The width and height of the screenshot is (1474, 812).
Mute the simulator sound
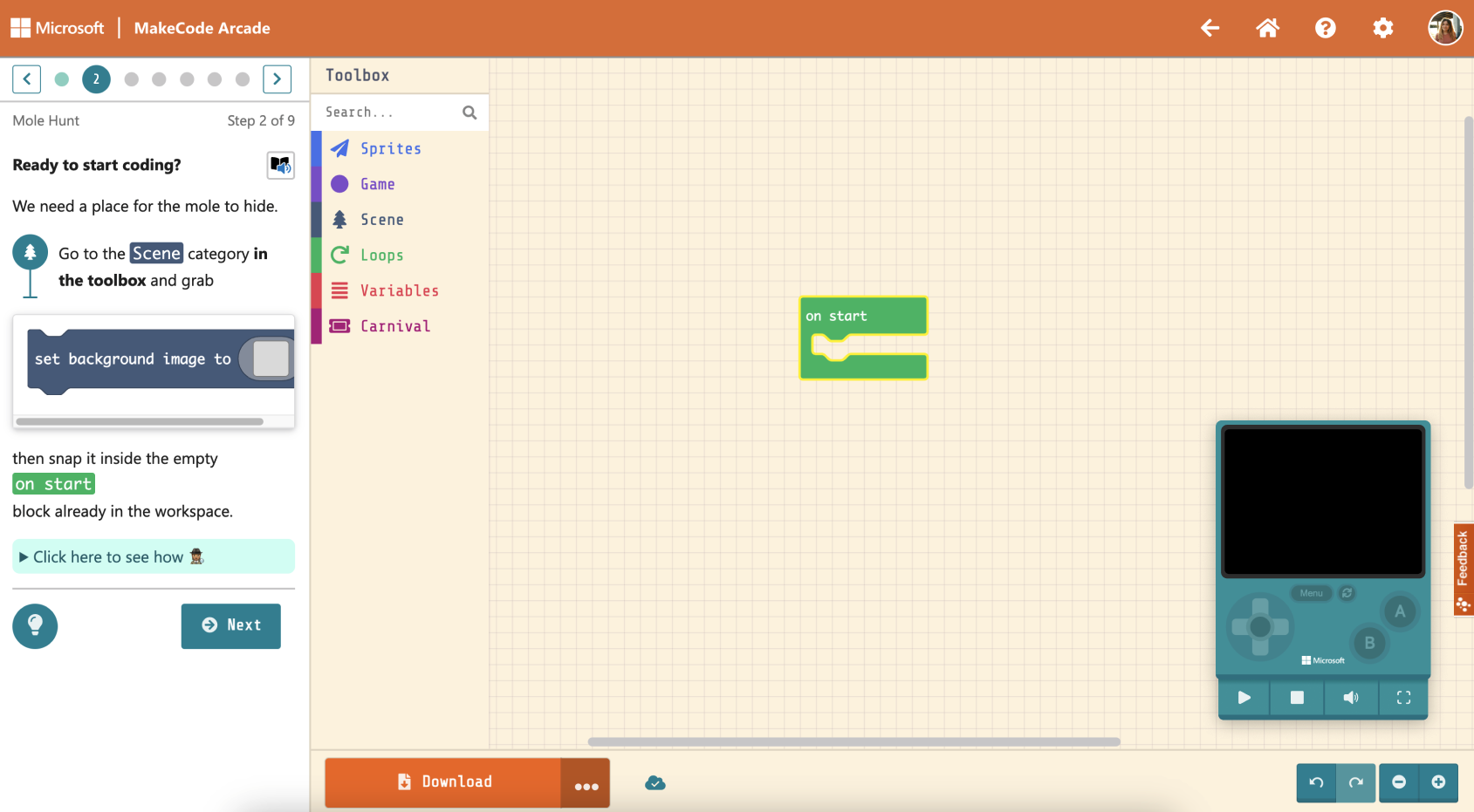[1350, 698]
